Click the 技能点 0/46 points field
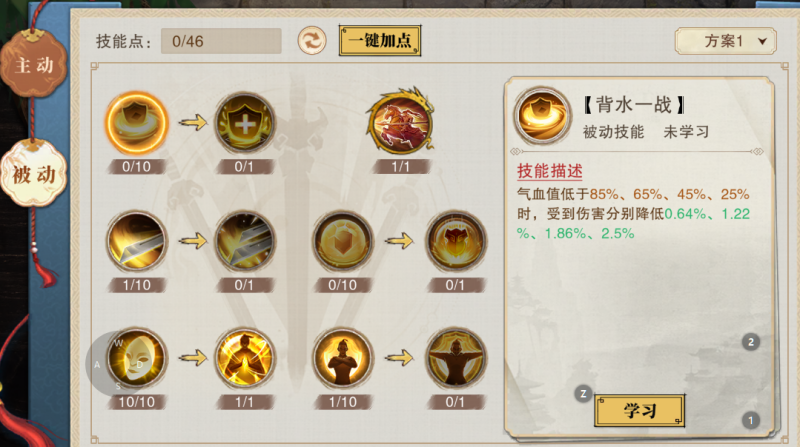Image resolution: width=800 pixels, height=447 pixels. 221,41
